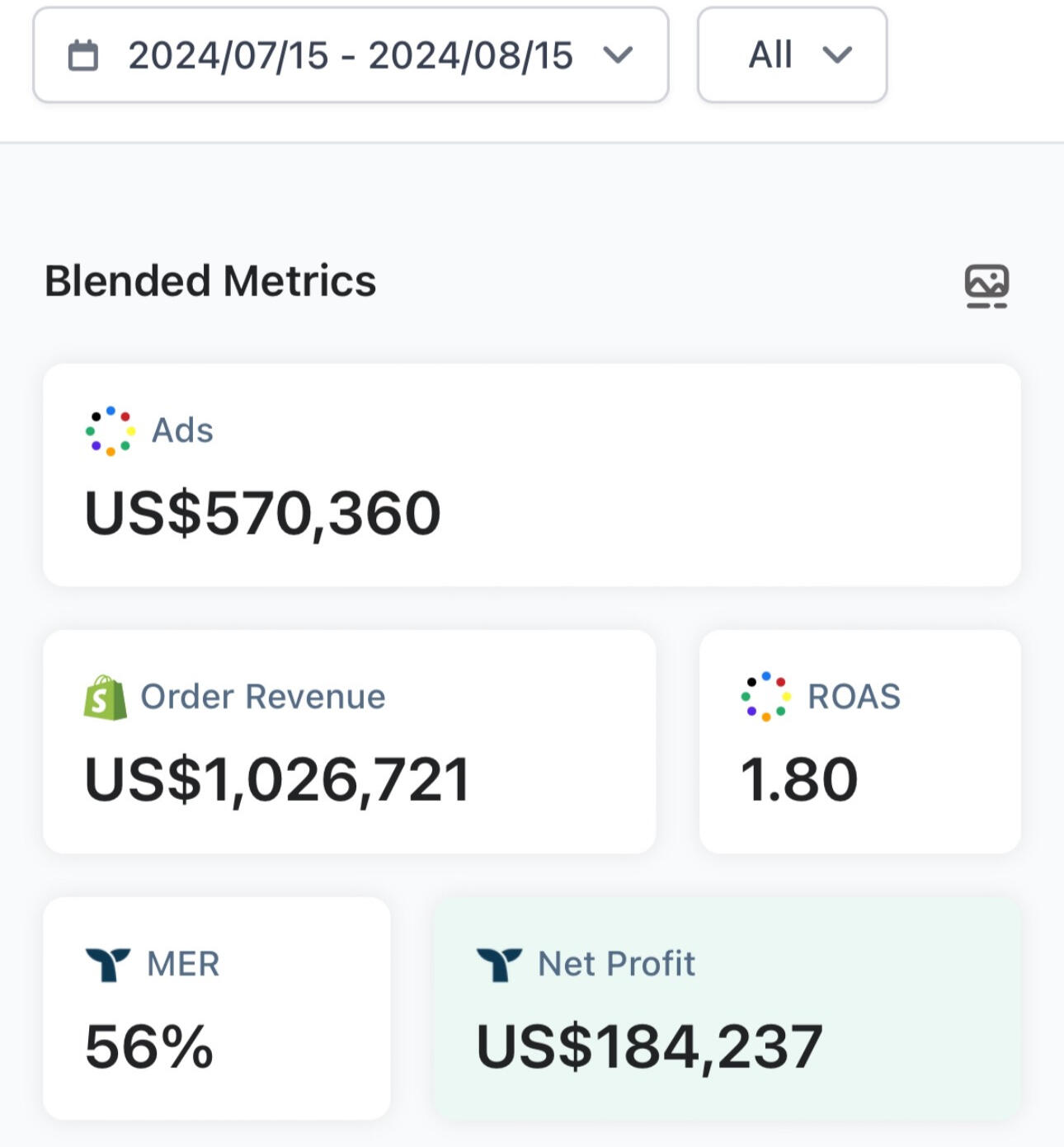Click the US$570,360 Ads value
Screen dimensions: 1064x1147
pyautogui.click(x=263, y=514)
